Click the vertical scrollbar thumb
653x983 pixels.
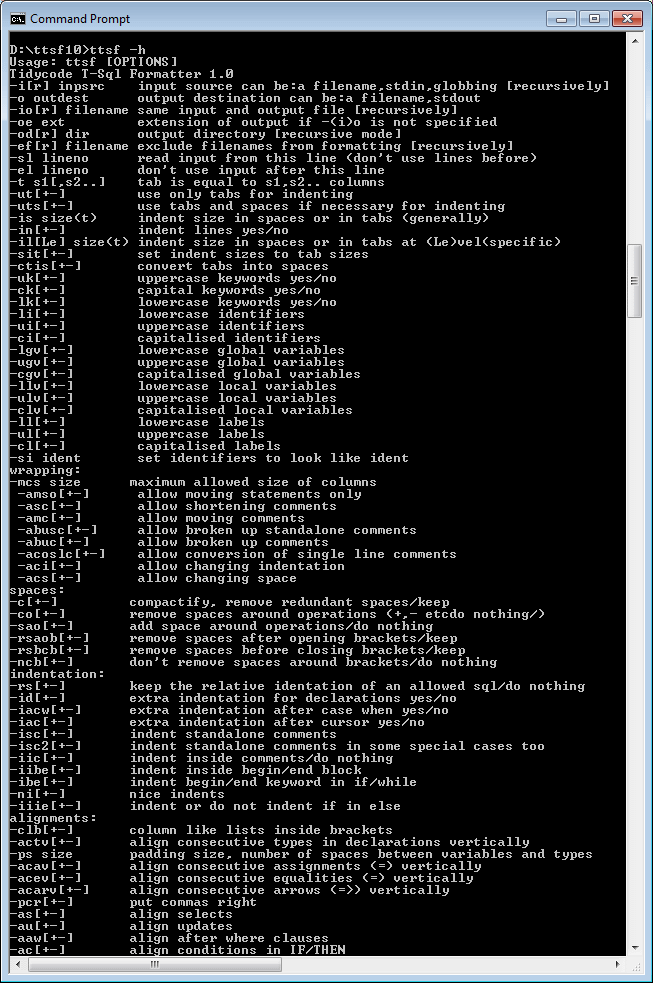point(635,281)
